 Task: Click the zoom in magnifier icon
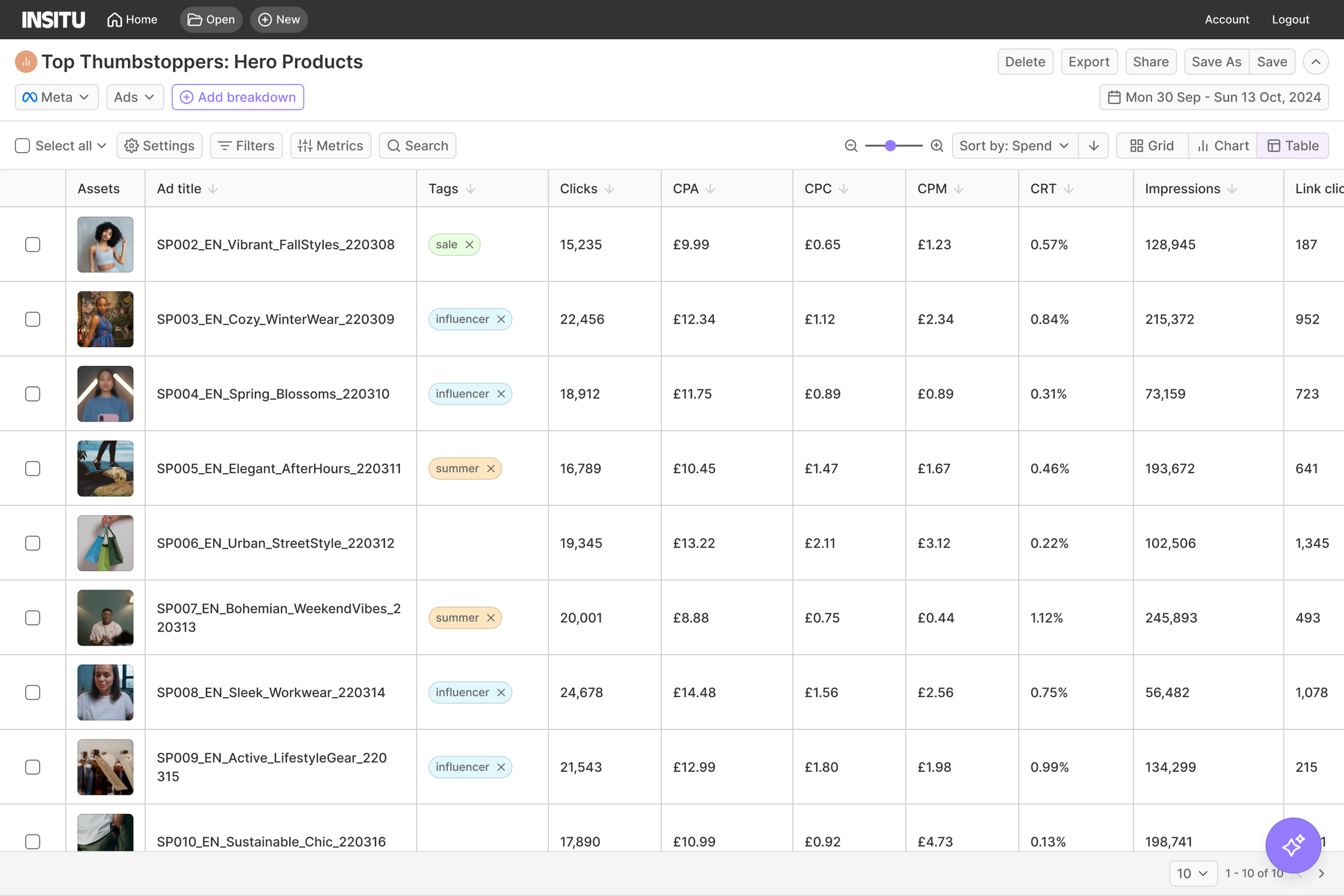tap(936, 146)
